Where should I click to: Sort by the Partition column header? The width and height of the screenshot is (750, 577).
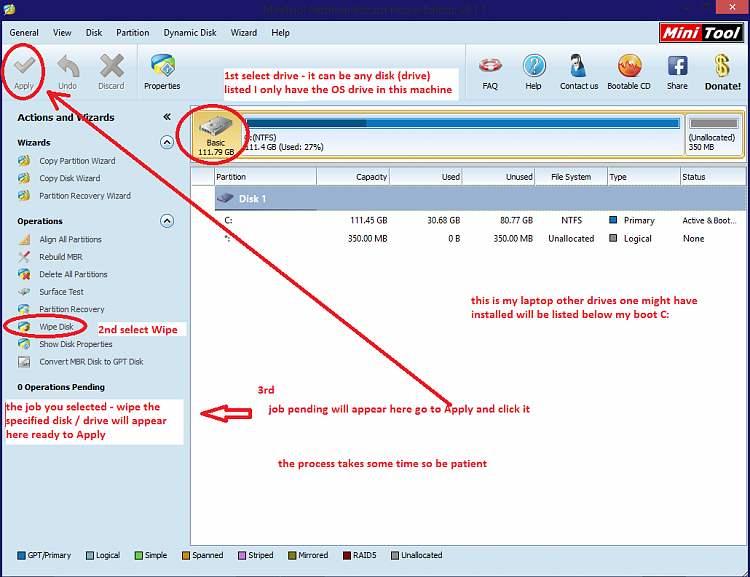(x=265, y=177)
